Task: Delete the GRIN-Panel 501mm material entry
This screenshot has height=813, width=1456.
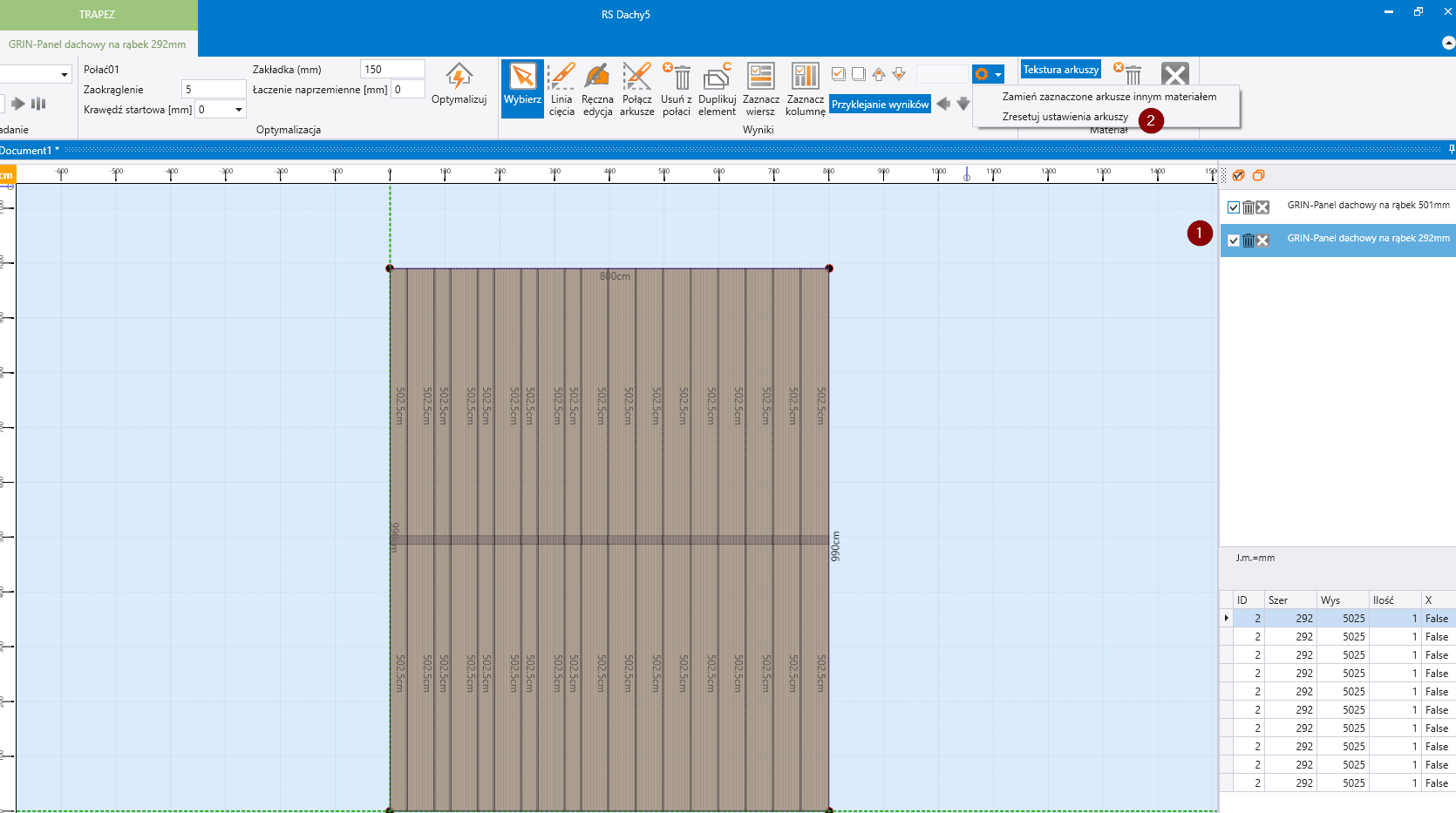Action: tap(1248, 207)
